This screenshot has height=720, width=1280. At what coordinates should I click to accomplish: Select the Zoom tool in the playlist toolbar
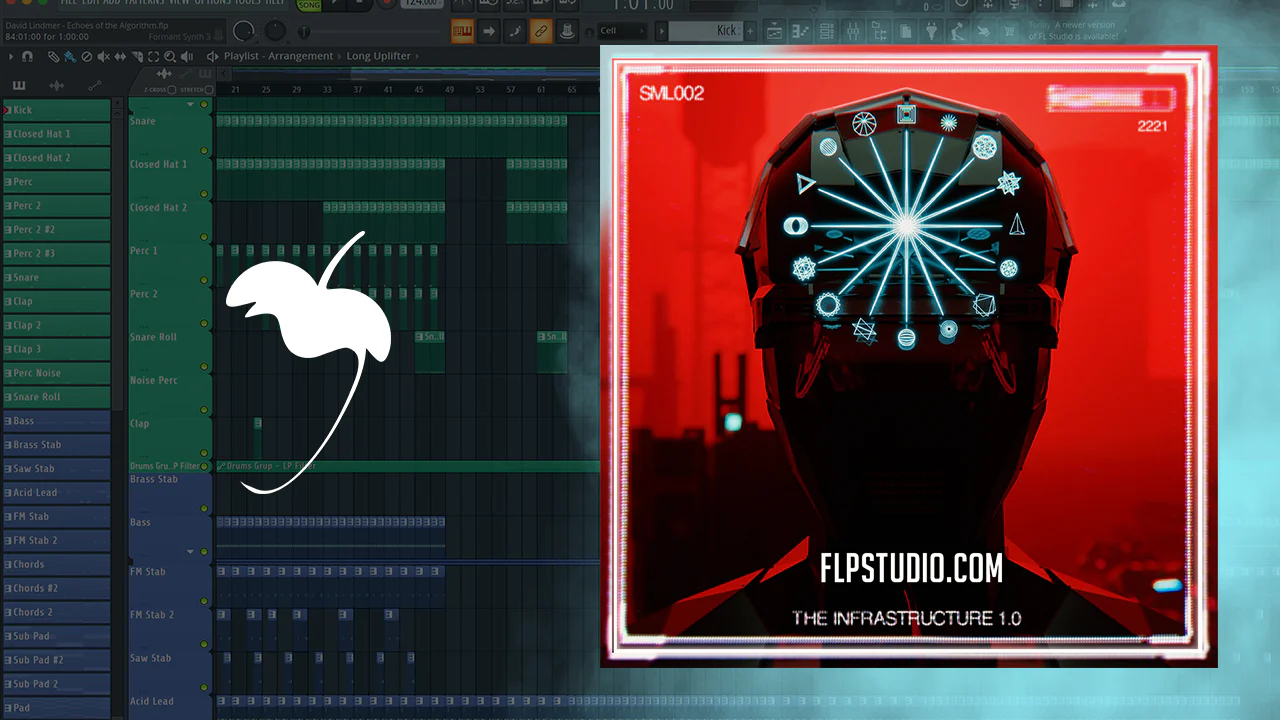coord(170,56)
